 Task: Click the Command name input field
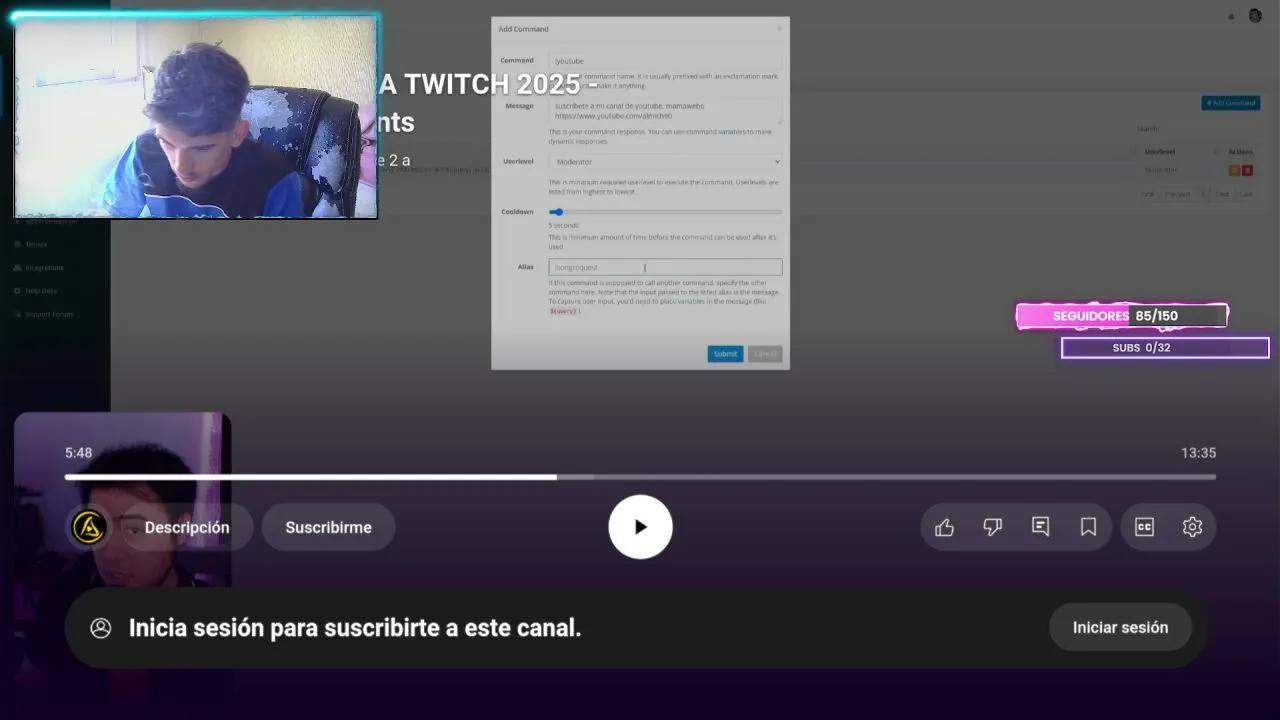click(x=665, y=61)
